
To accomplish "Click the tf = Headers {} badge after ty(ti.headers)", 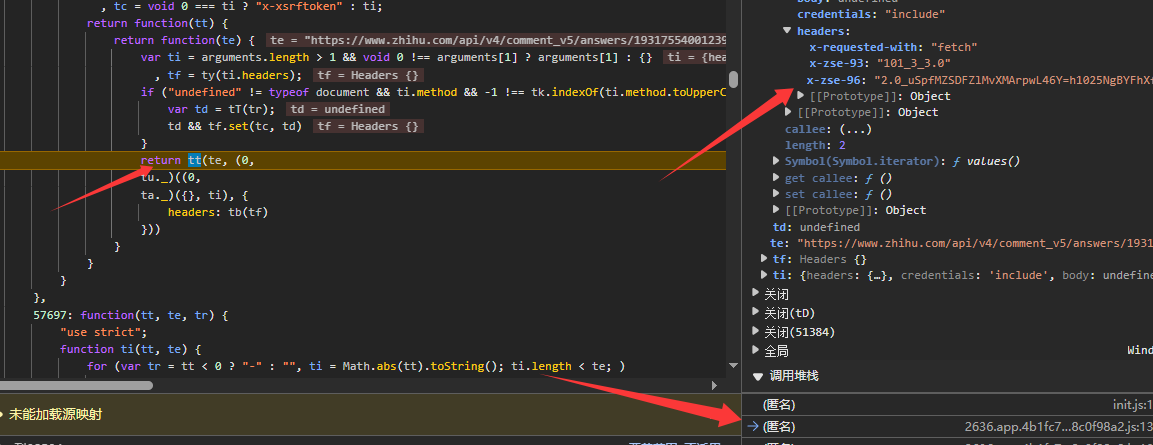I will point(368,76).
